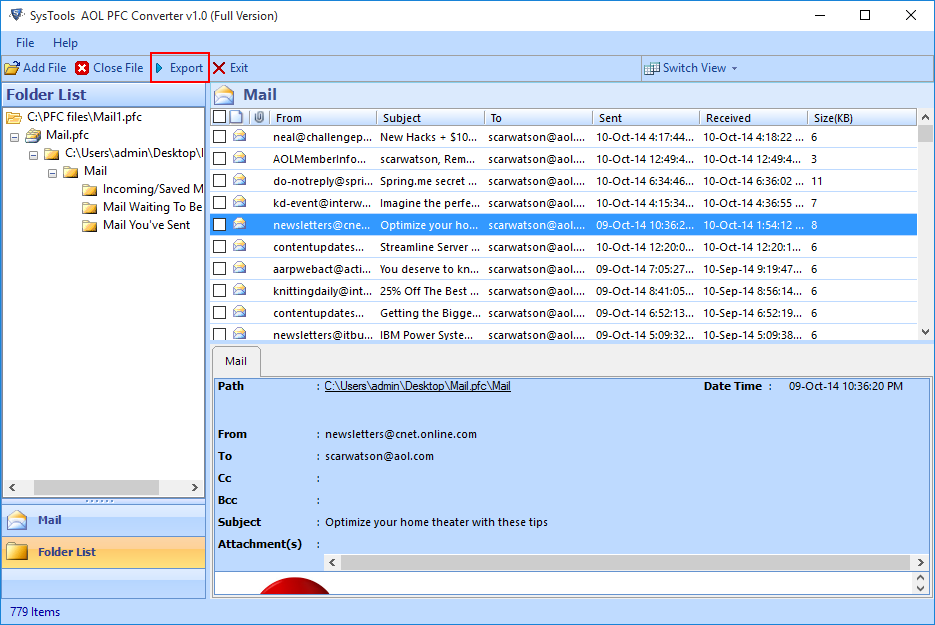Check the Streamline Server email row

coord(219,247)
